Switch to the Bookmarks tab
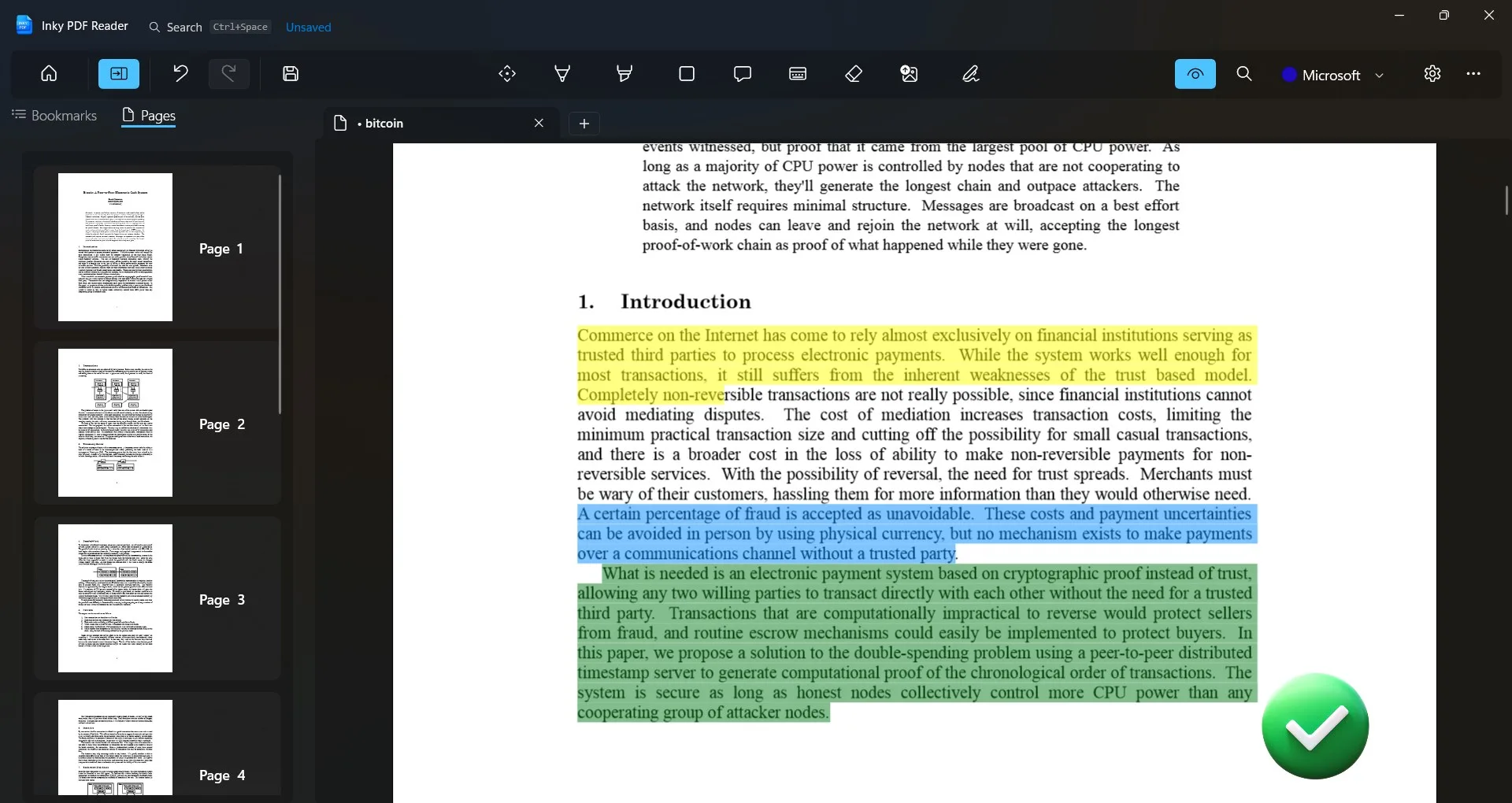Image resolution: width=1512 pixels, height=803 pixels. pos(54,116)
